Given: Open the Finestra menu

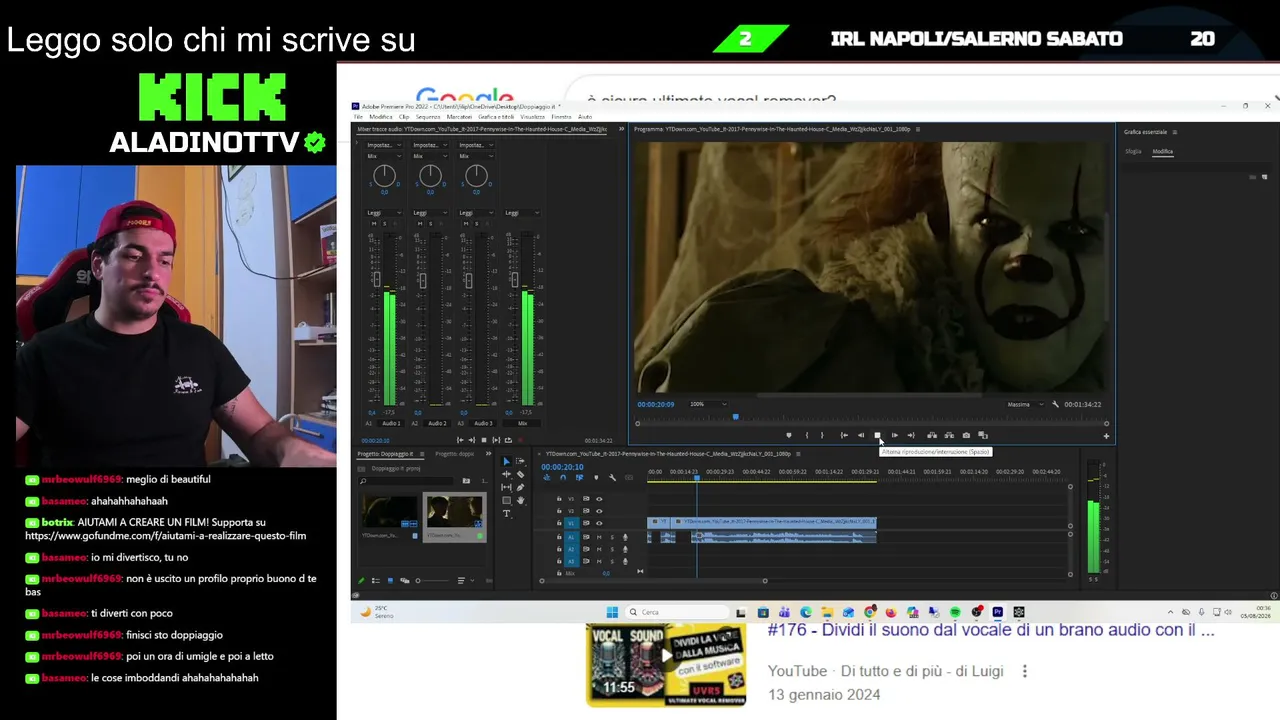Looking at the screenshot, I should pos(561,117).
